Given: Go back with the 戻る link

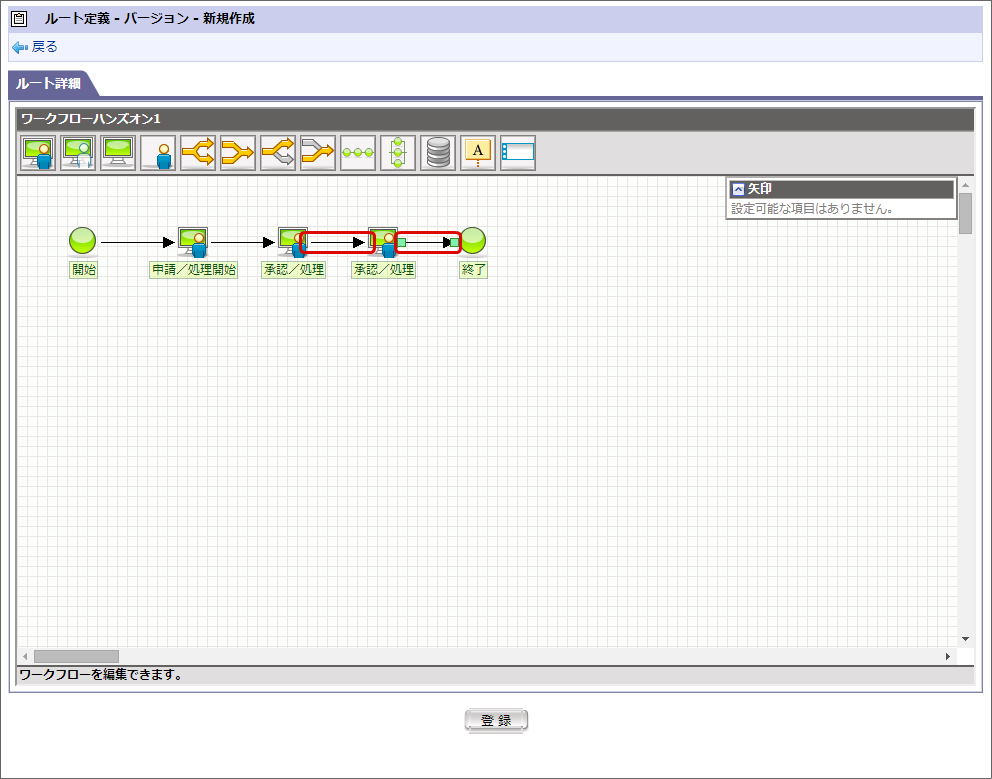Looking at the screenshot, I should (44, 47).
